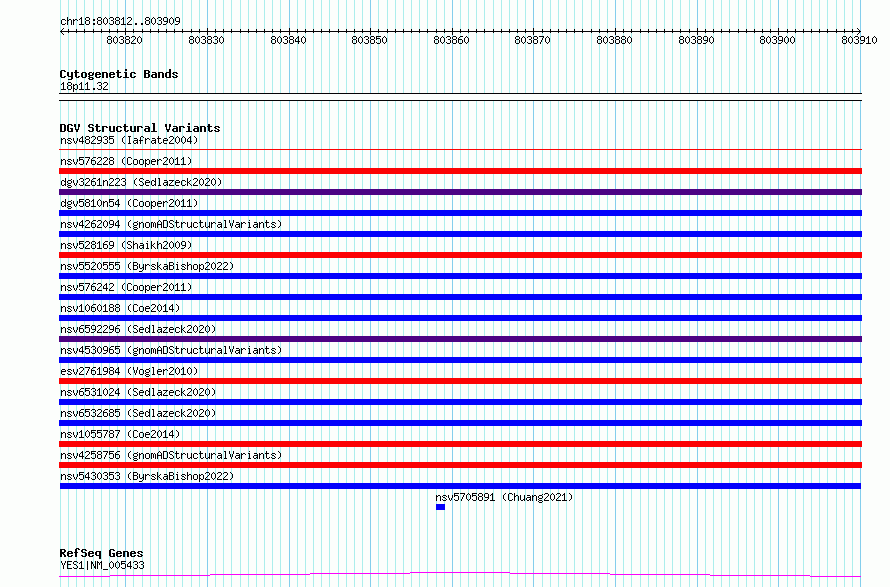Click the dgv5810n54 (Cooper2011) blue bar

[x=460, y=213]
